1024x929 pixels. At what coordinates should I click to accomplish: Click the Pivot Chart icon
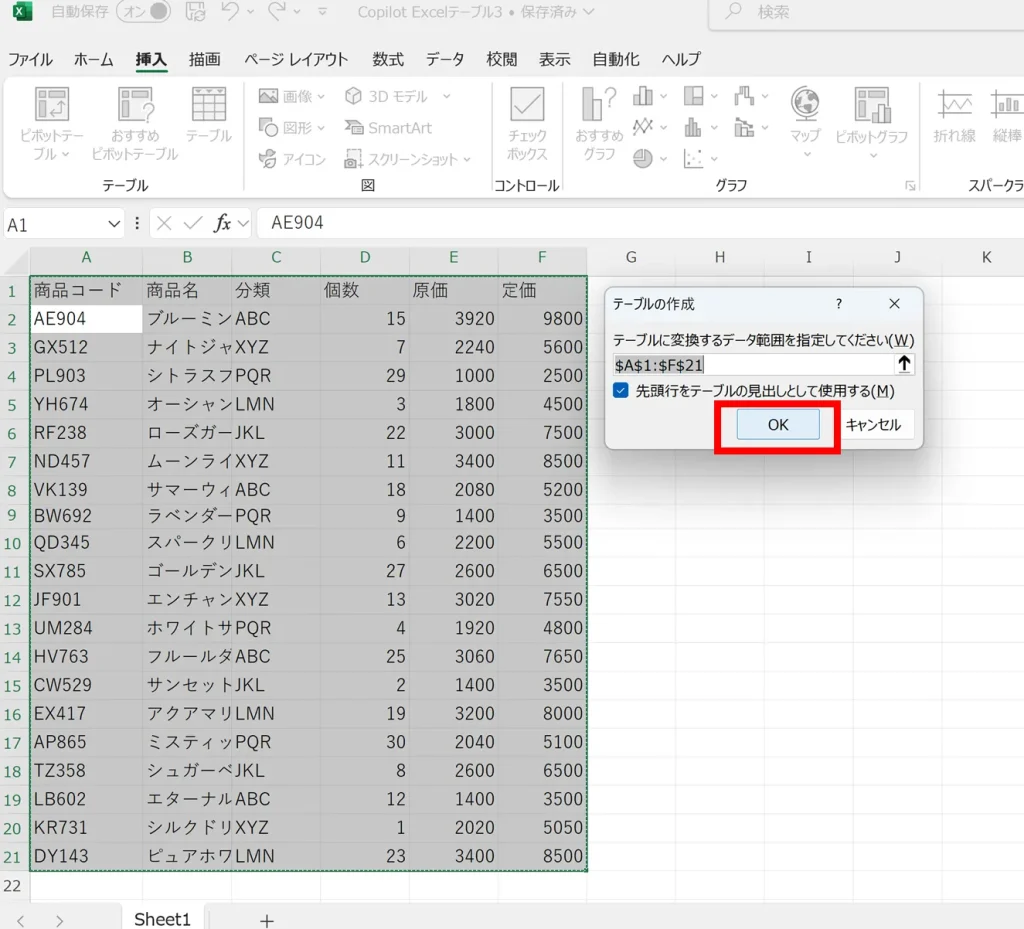click(872, 105)
